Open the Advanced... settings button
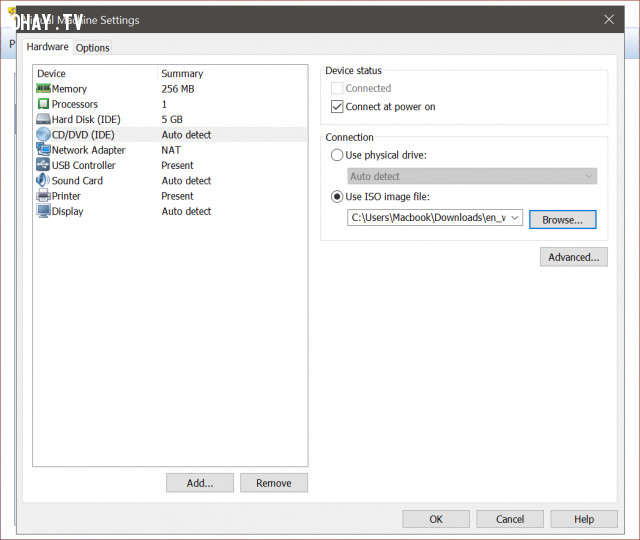This screenshot has width=640, height=540. tap(573, 257)
